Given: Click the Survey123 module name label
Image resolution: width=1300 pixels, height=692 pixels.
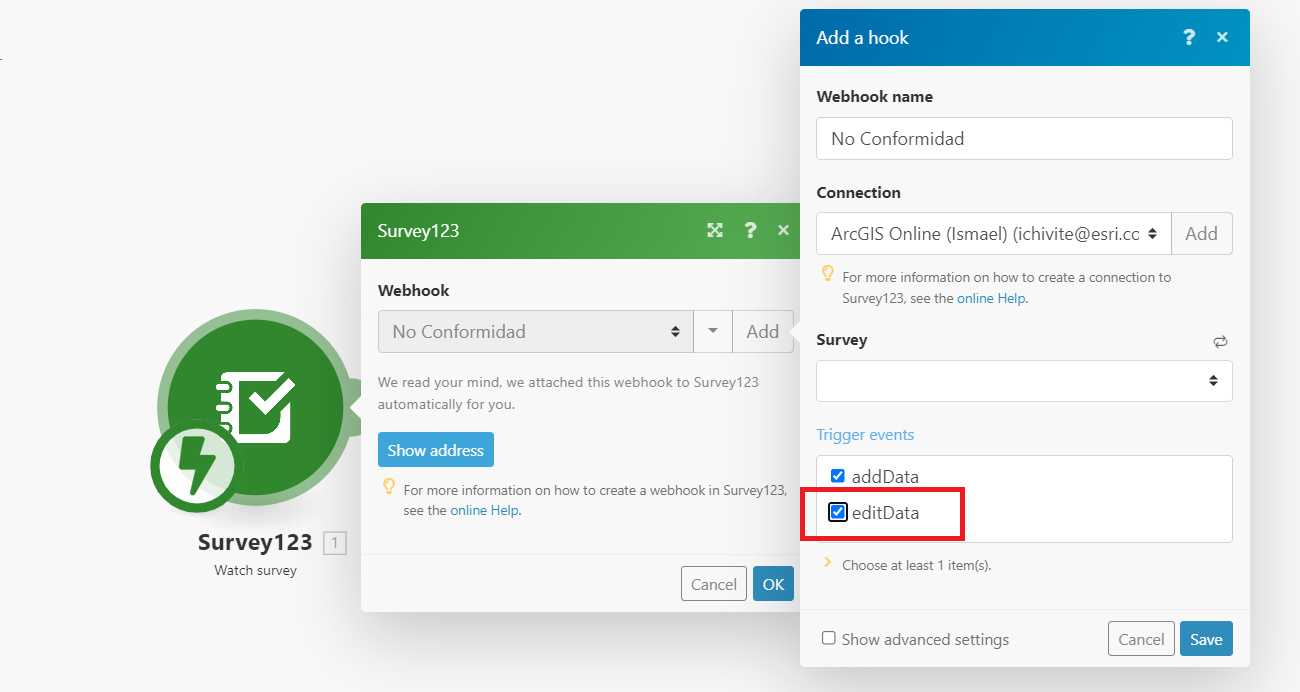Looking at the screenshot, I should coord(255,543).
